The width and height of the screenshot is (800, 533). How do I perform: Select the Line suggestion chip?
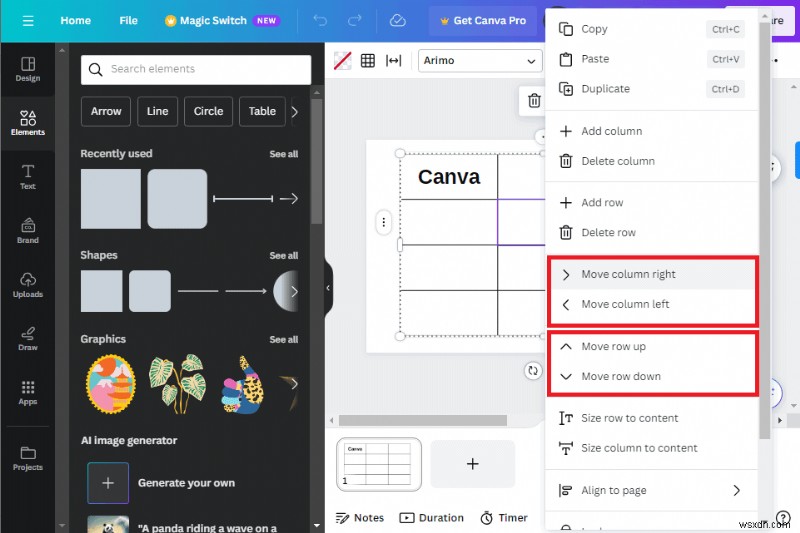pyautogui.click(x=157, y=111)
